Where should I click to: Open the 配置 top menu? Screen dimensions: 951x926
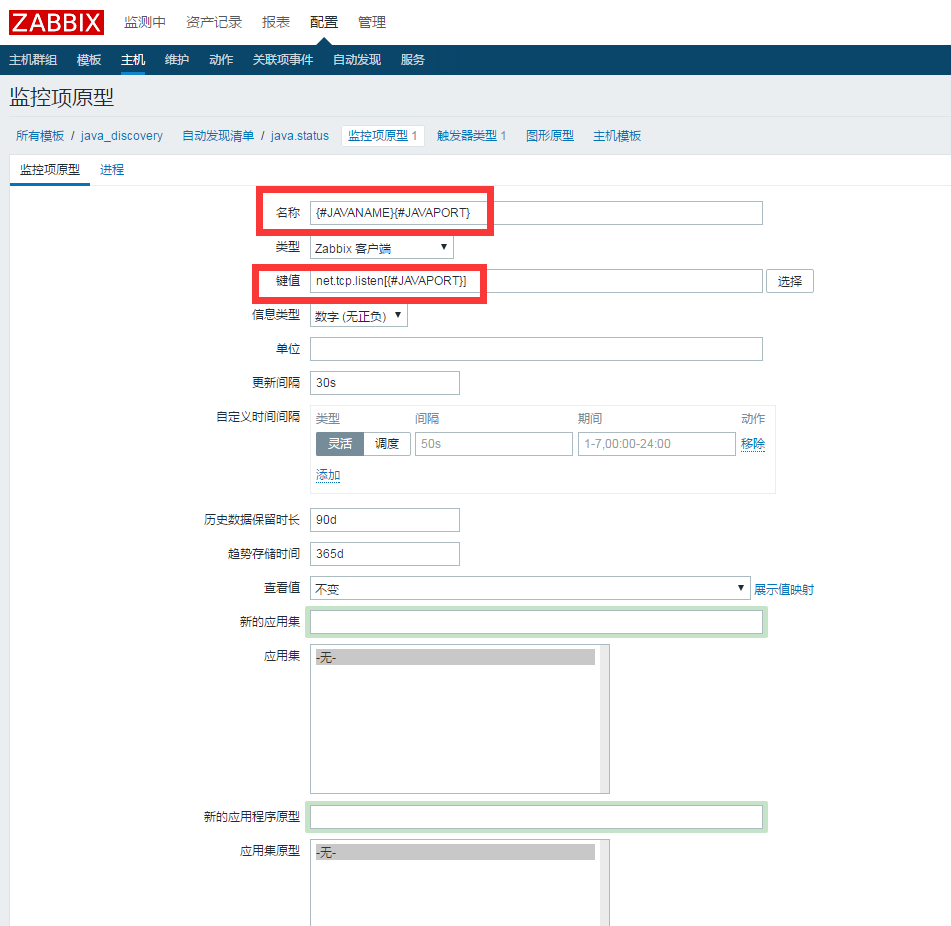[x=324, y=22]
